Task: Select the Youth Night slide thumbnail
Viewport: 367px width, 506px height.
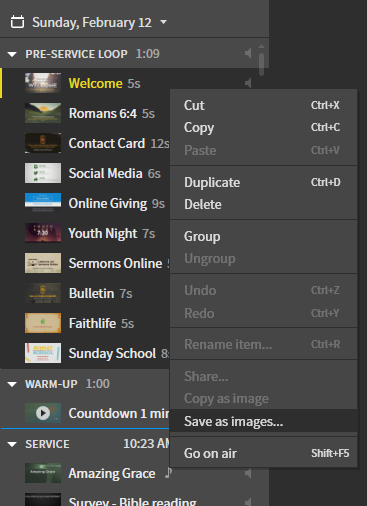Action: tap(43, 233)
